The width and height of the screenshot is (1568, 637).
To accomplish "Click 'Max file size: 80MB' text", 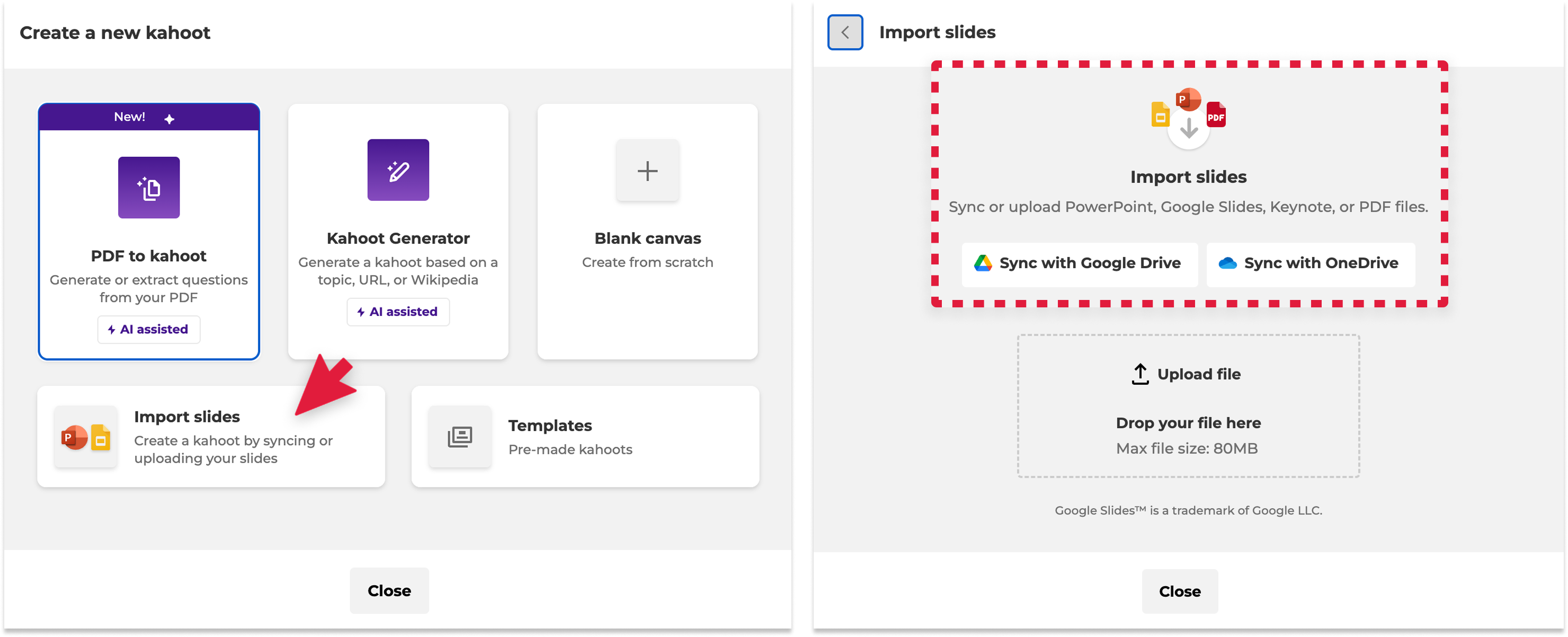I will [1187, 448].
